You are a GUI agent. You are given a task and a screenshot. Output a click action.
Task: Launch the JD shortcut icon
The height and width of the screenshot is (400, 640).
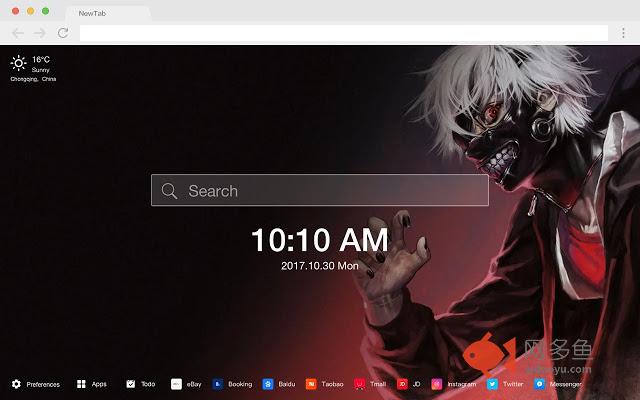click(402, 384)
